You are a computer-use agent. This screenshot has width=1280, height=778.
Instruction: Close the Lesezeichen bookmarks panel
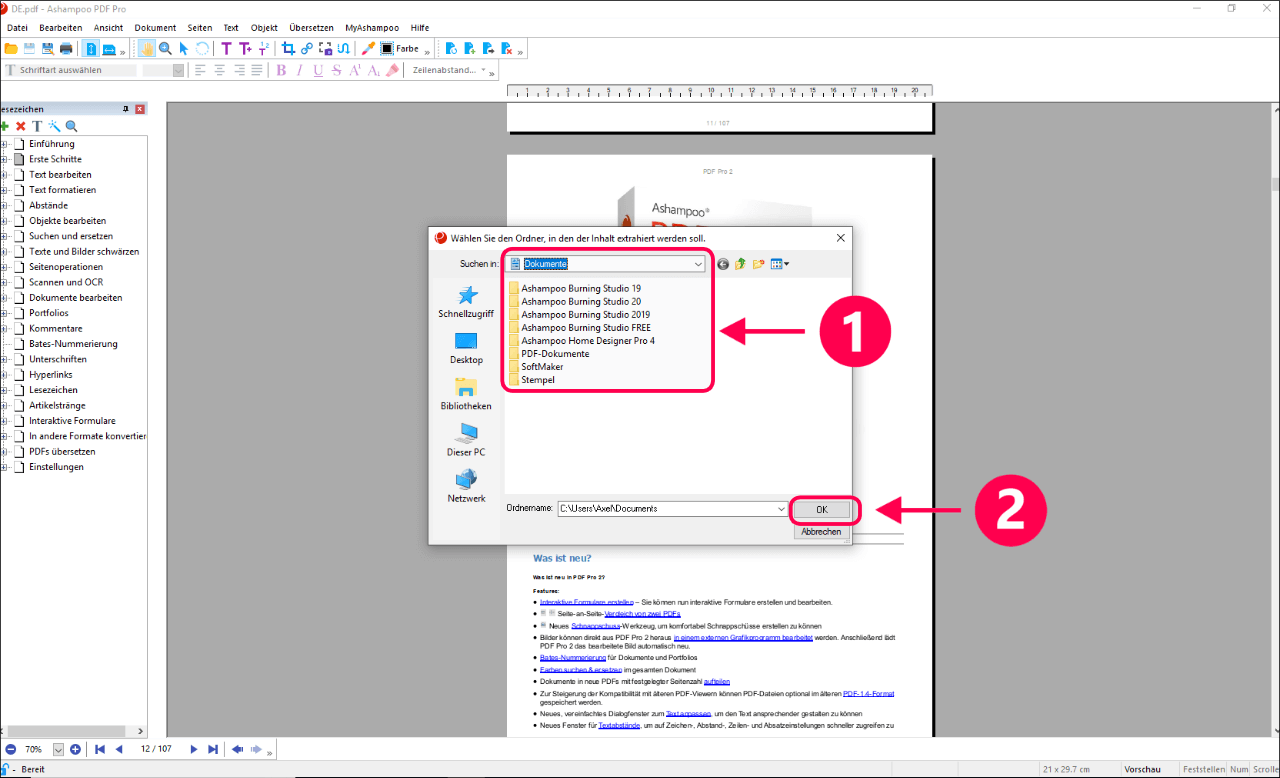pos(140,109)
